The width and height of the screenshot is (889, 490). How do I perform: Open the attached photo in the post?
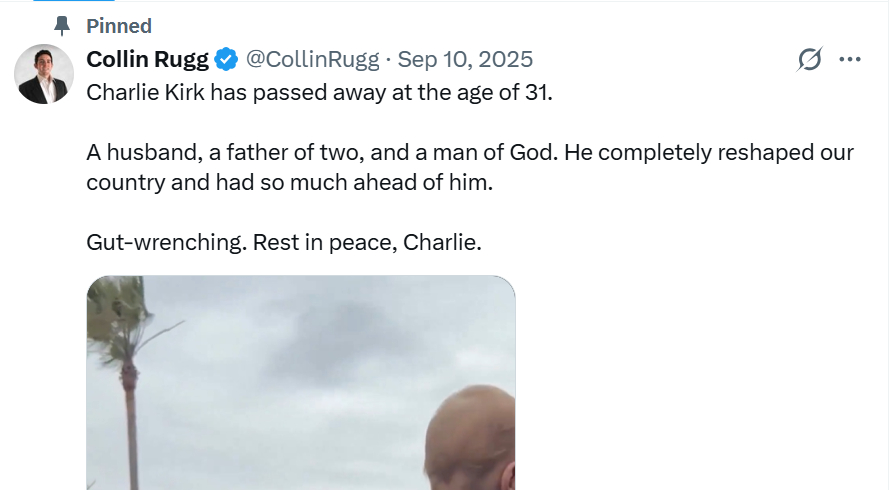pos(300,382)
